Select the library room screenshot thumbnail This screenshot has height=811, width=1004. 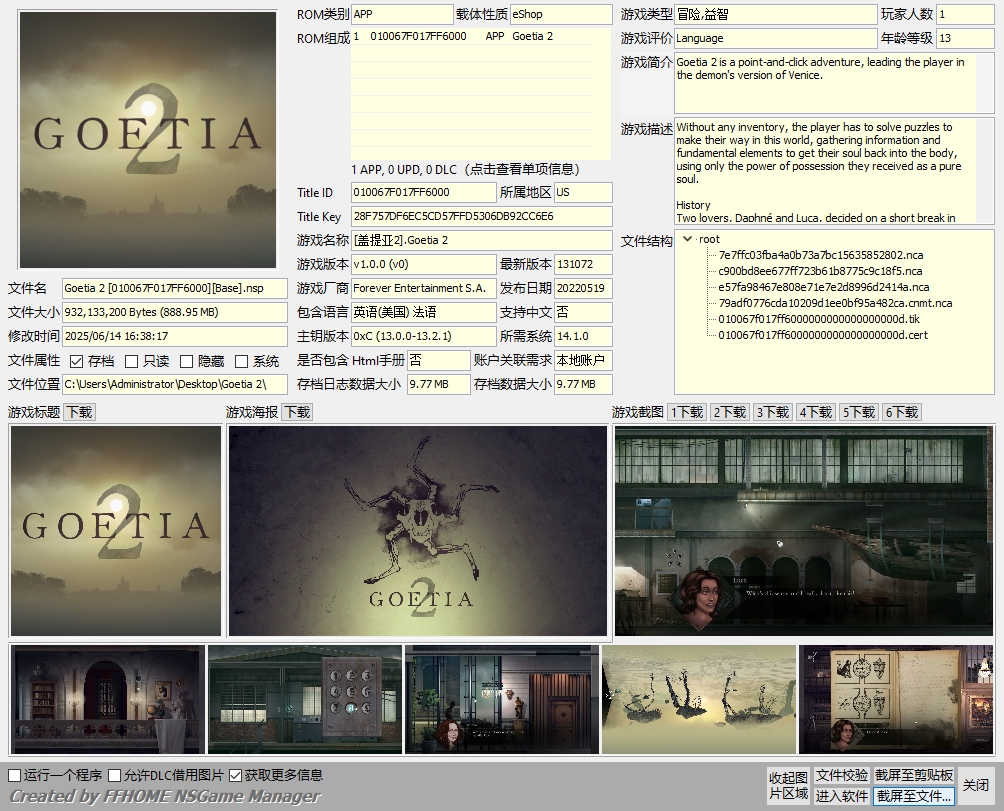(x=108, y=699)
